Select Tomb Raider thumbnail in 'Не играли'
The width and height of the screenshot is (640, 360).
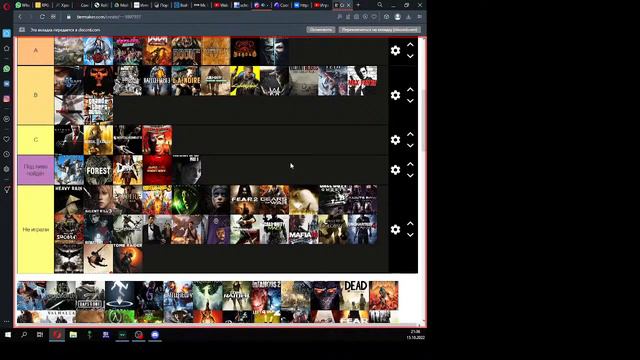128,259
